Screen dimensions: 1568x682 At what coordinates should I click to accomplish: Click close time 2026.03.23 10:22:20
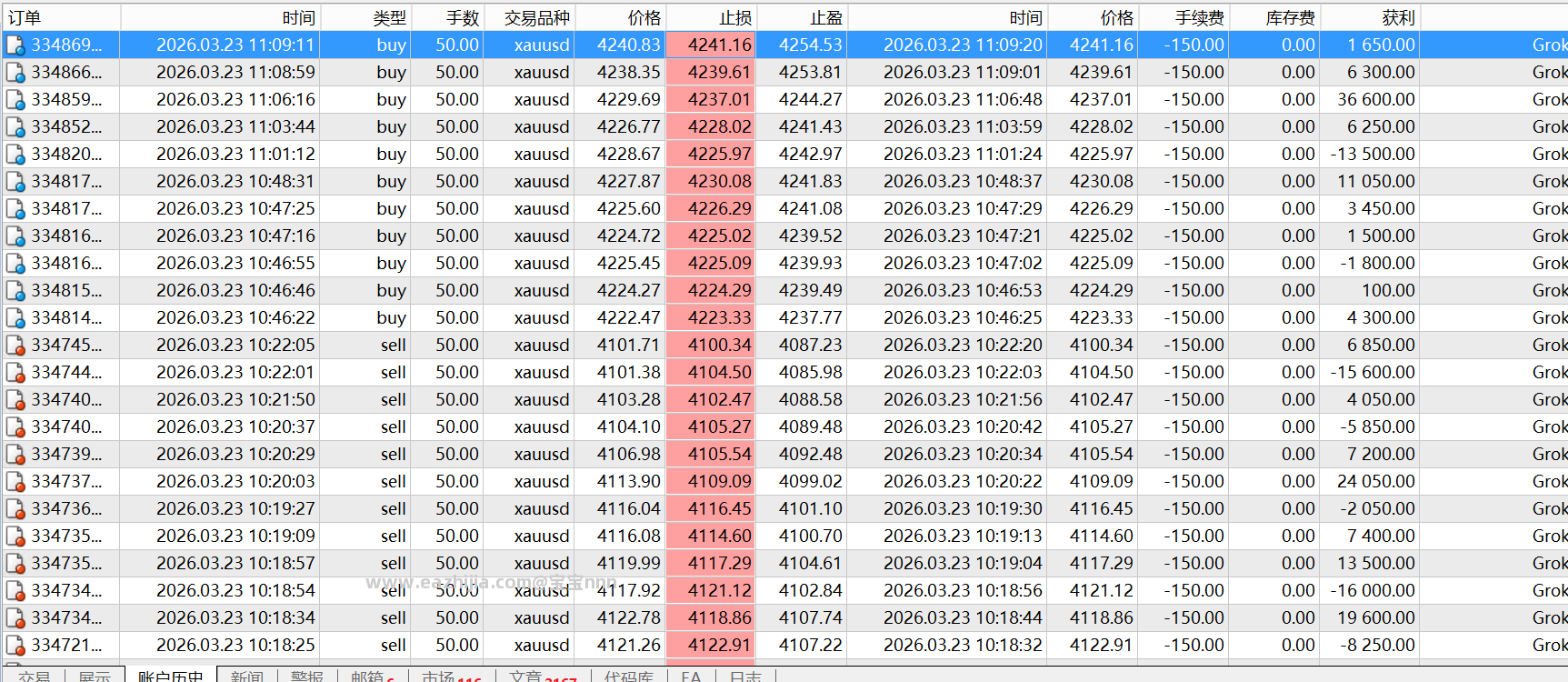963,345
